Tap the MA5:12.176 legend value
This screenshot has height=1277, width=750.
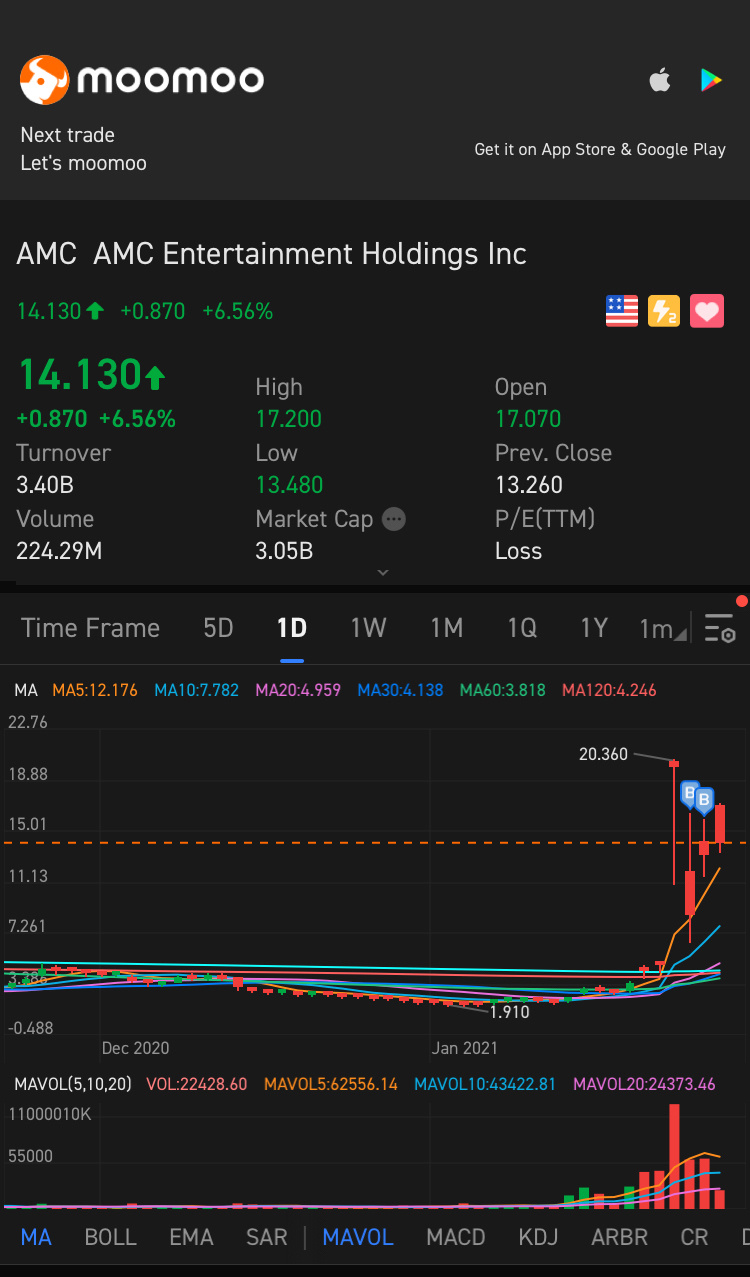point(95,690)
